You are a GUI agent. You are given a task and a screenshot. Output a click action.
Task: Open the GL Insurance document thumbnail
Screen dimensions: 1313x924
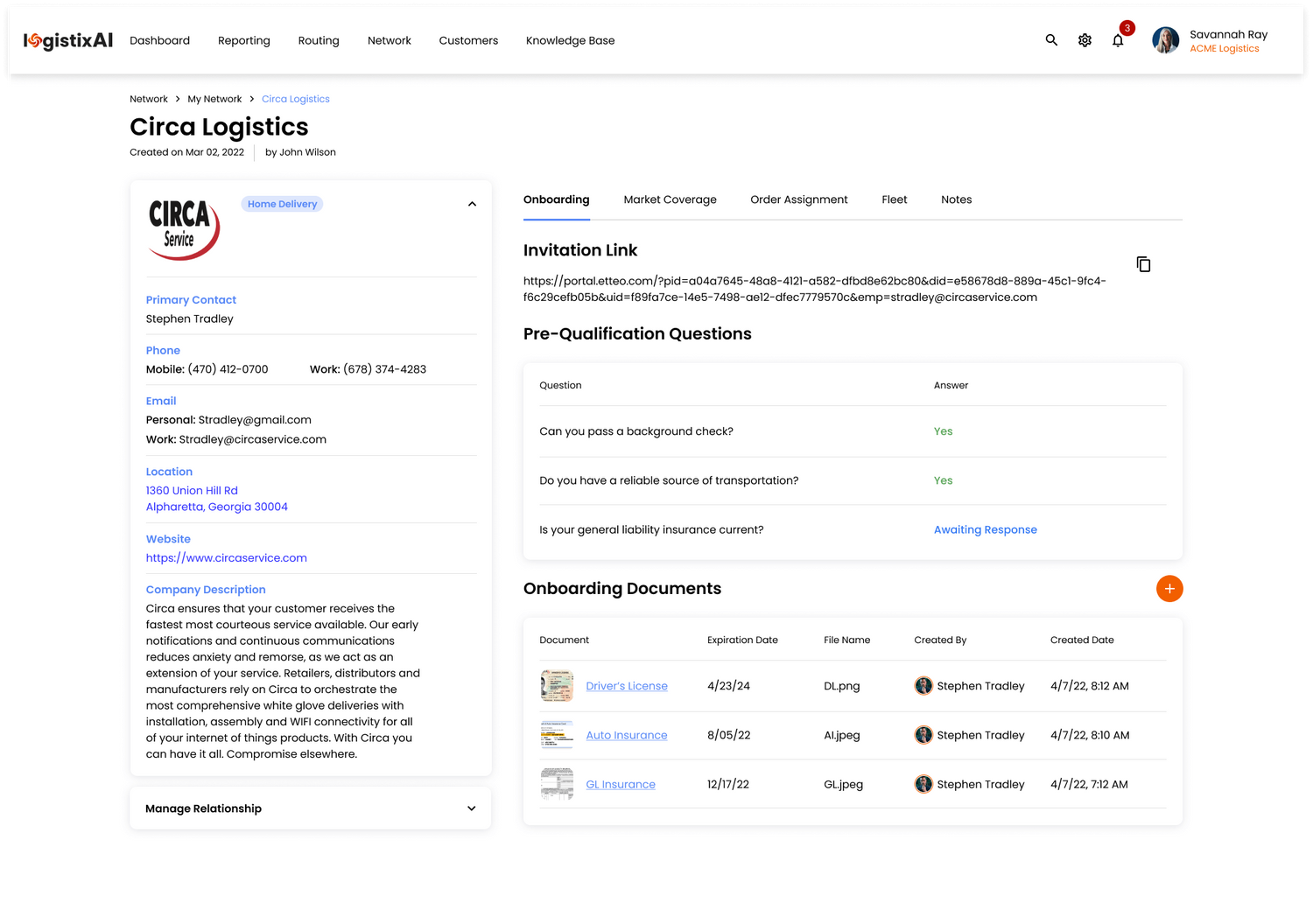(x=557, y=784)
